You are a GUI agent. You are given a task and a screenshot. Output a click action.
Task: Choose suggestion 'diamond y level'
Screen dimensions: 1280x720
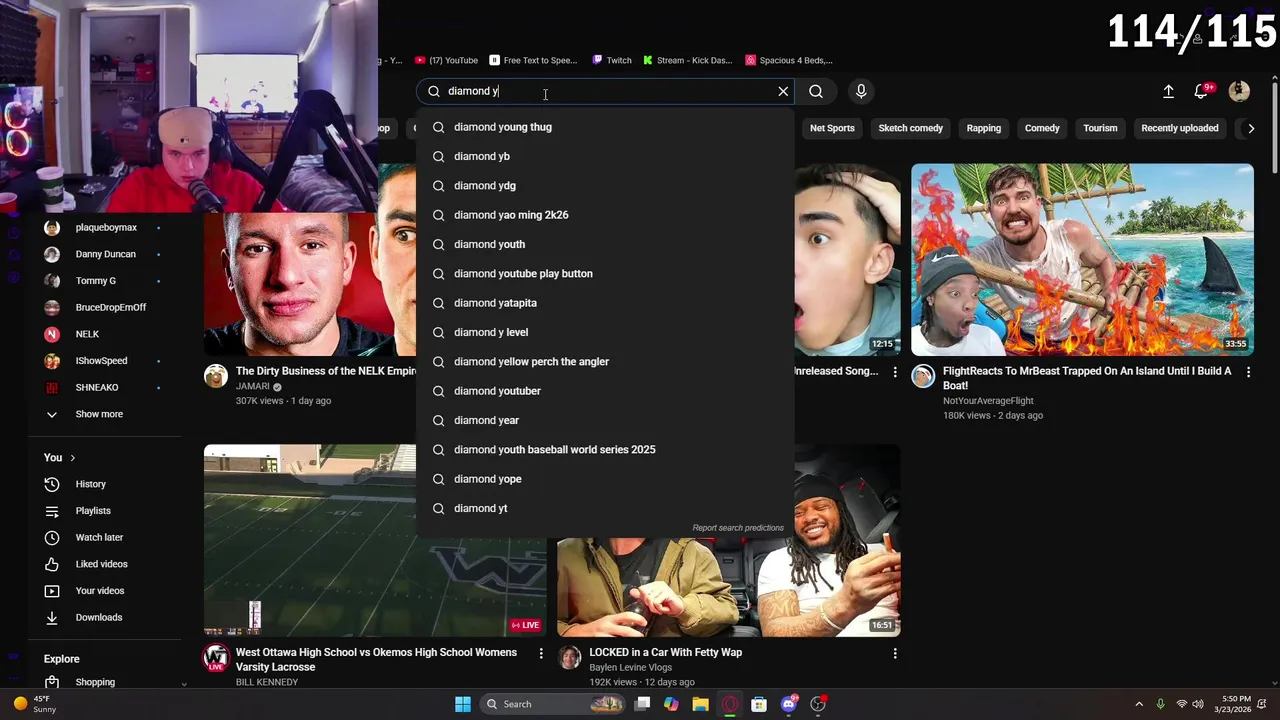coord(605,332)
